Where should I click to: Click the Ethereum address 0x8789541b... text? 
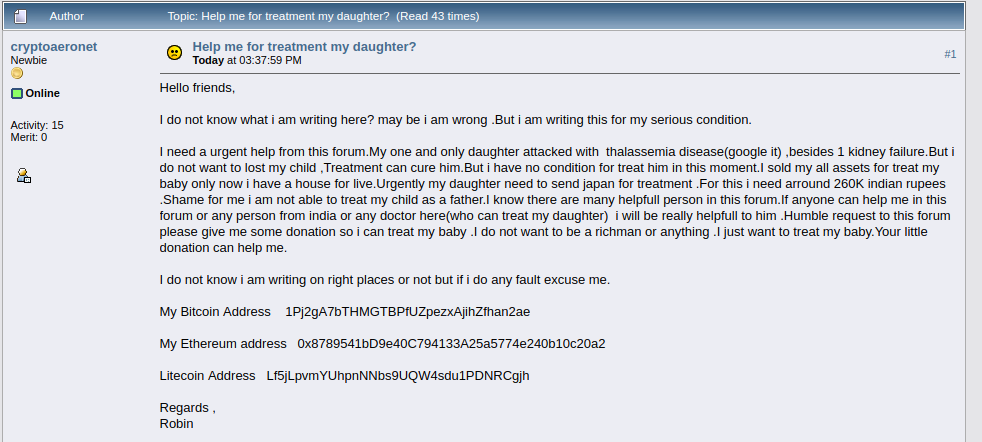(x=452, y=344)
